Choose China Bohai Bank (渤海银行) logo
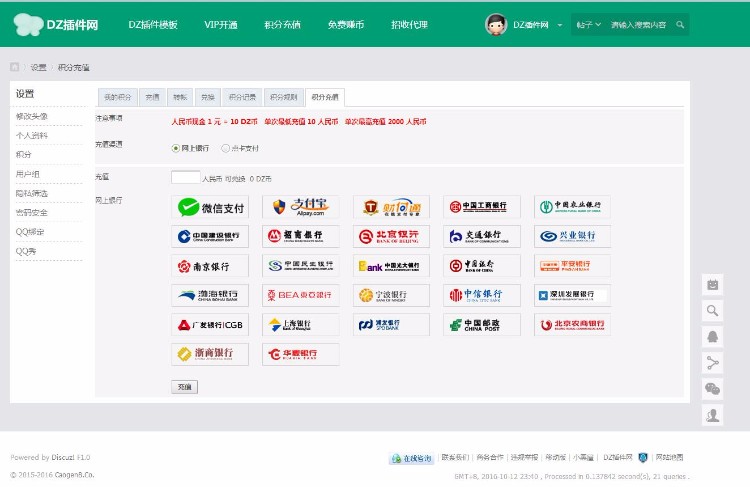The height and width of the screenshot is (487, 750). tap(210, 295)
